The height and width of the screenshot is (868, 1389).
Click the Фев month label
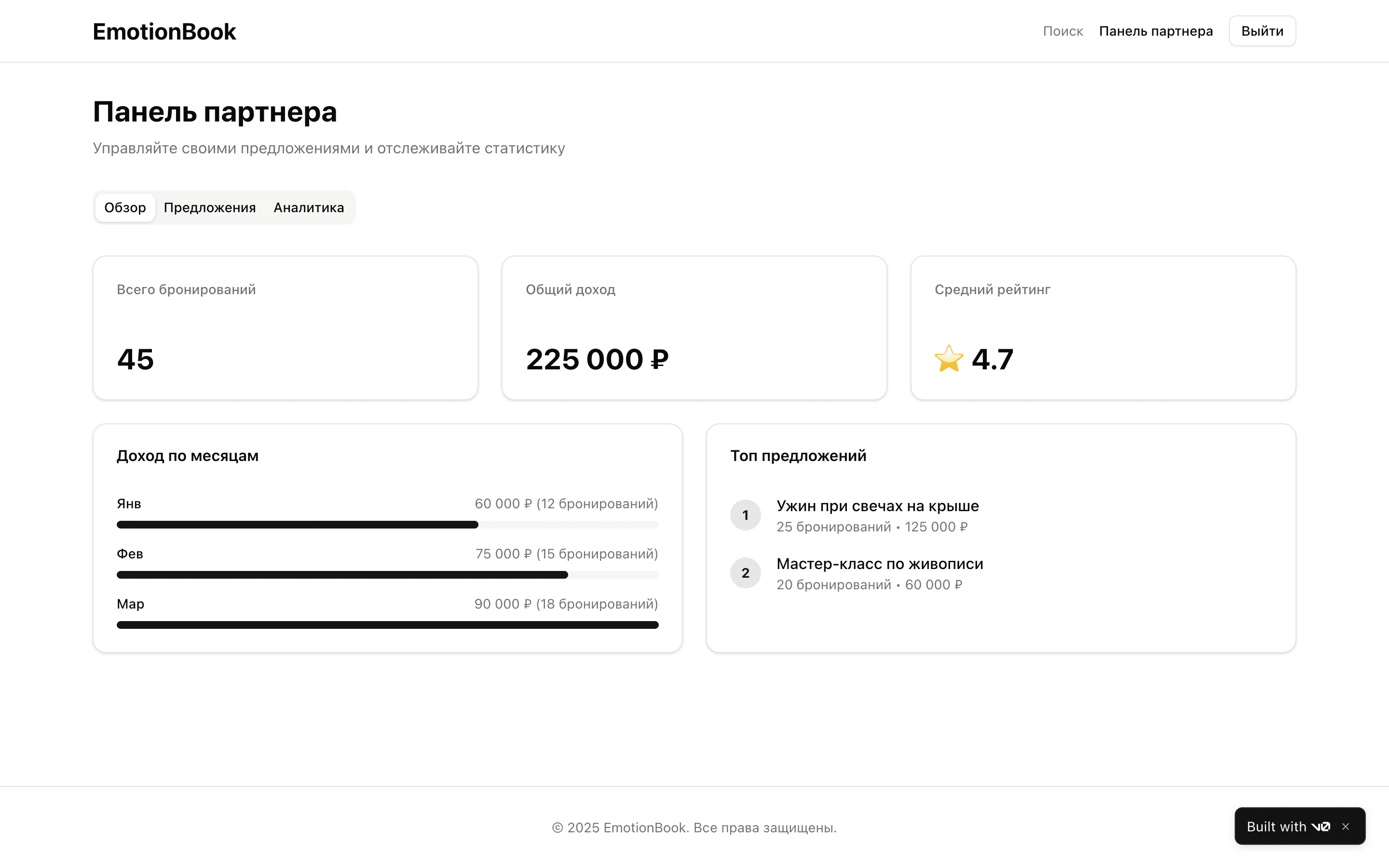pos(130,554)
